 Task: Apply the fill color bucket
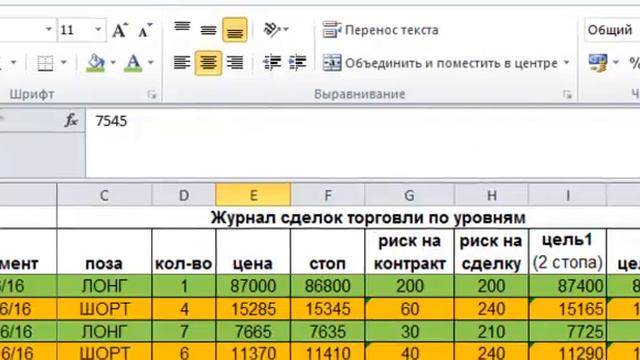(x=96, y=63)
